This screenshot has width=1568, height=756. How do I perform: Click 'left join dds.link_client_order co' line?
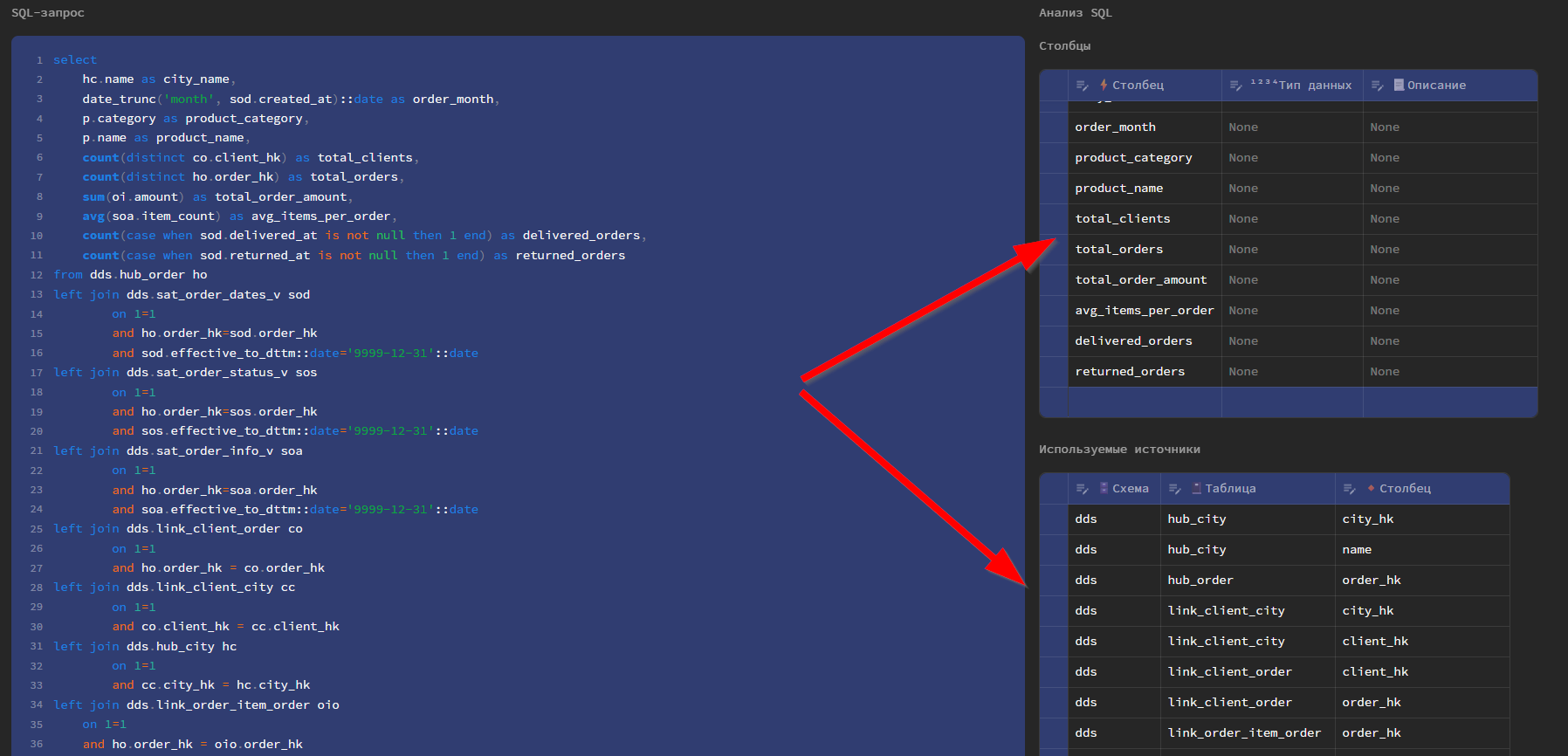[178, 529]
